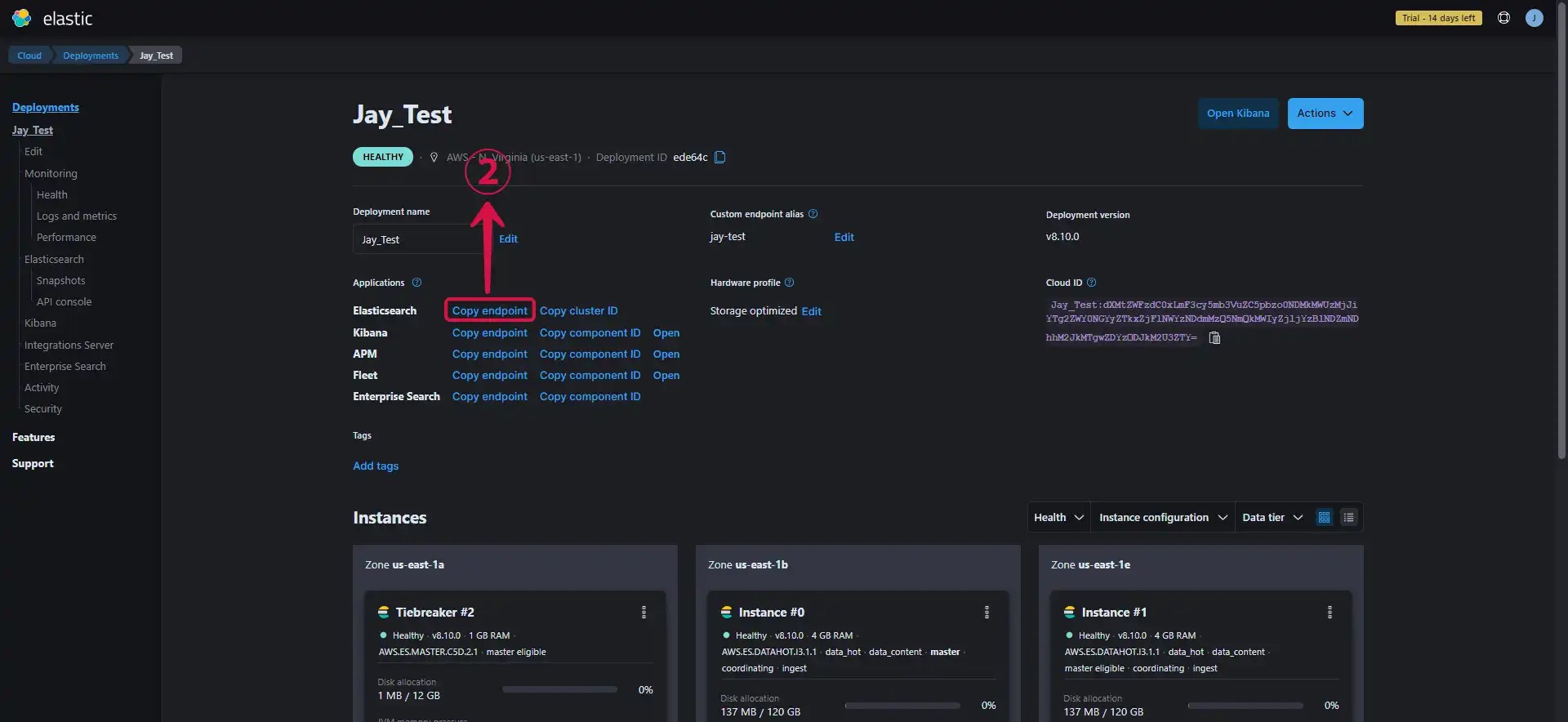The height and width of the screenshot is (722, 1568).
Task: Open the Snapshots page
Action: [x=60, y=281]
